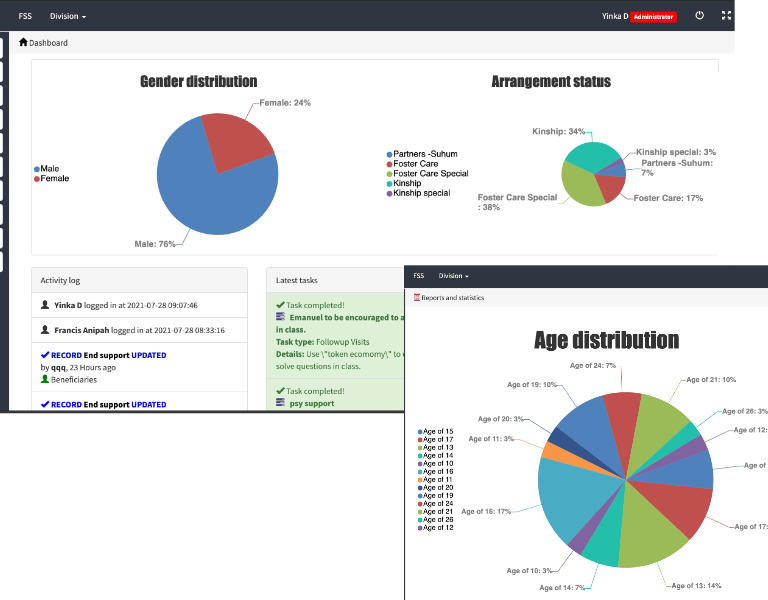768x600 pixels.
Task: Click the second Task completed checkmark icon
Action: coord(280,391)
